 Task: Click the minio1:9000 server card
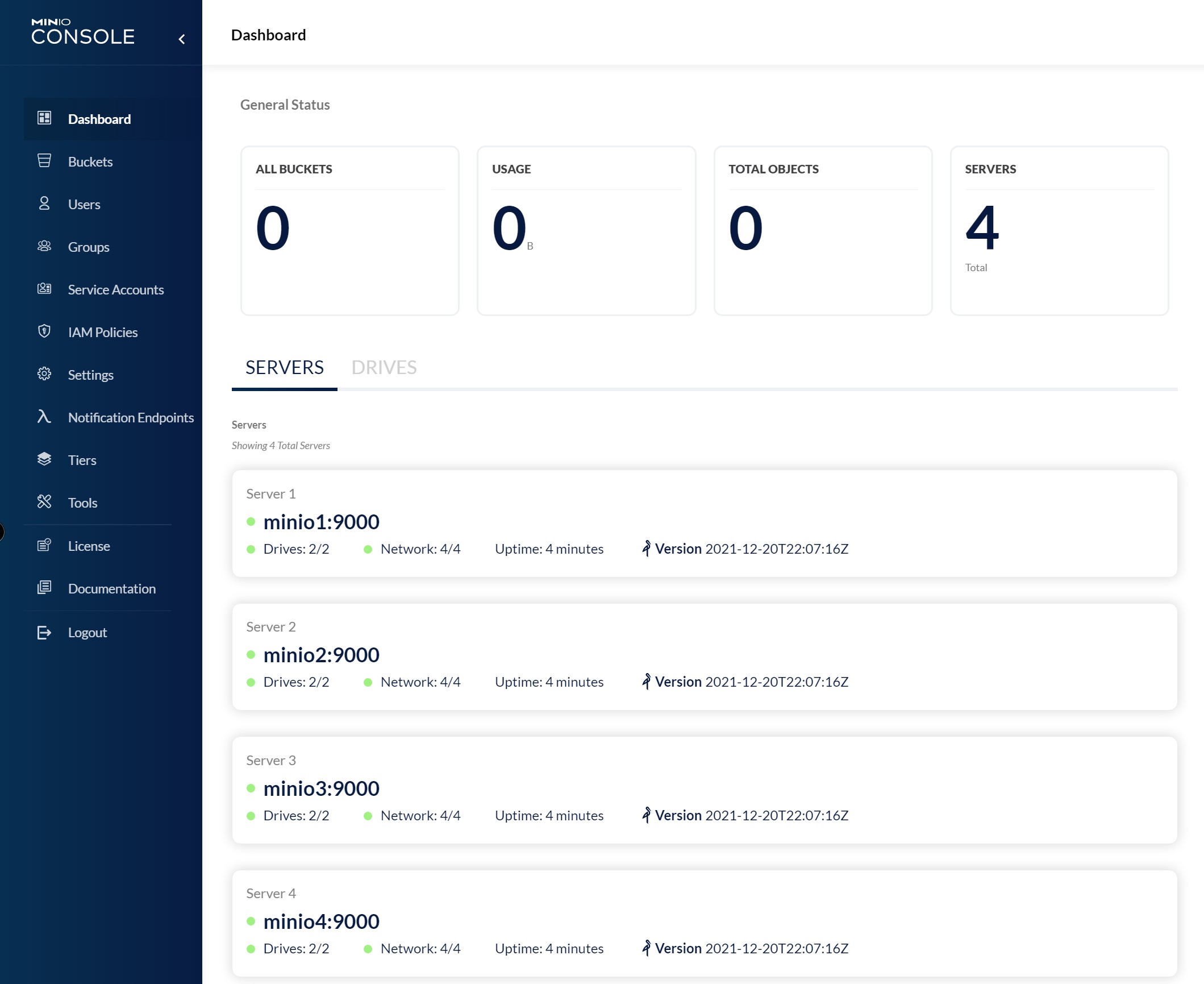pos(704,523)
